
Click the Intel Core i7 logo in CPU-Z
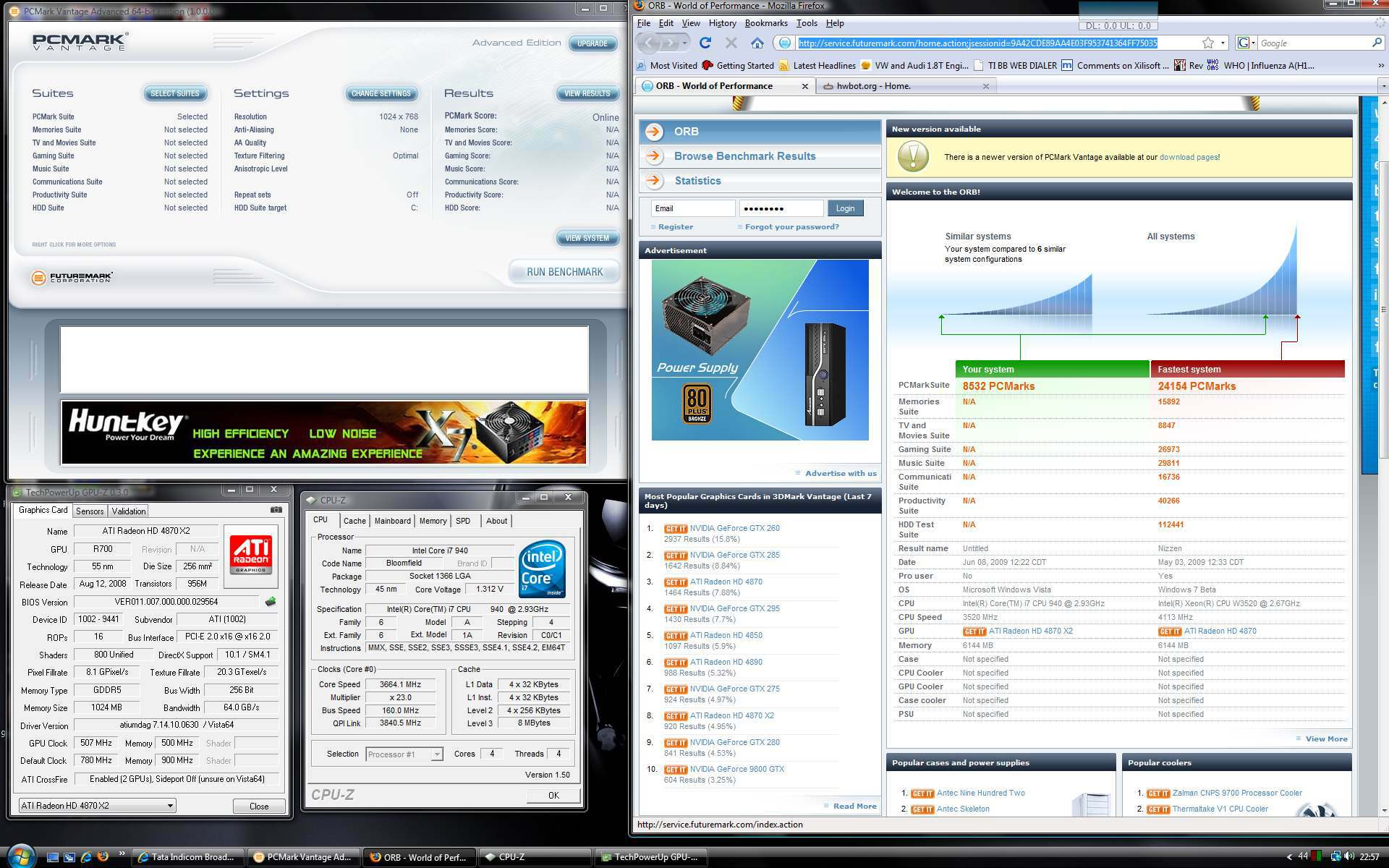tap(542, 570)
